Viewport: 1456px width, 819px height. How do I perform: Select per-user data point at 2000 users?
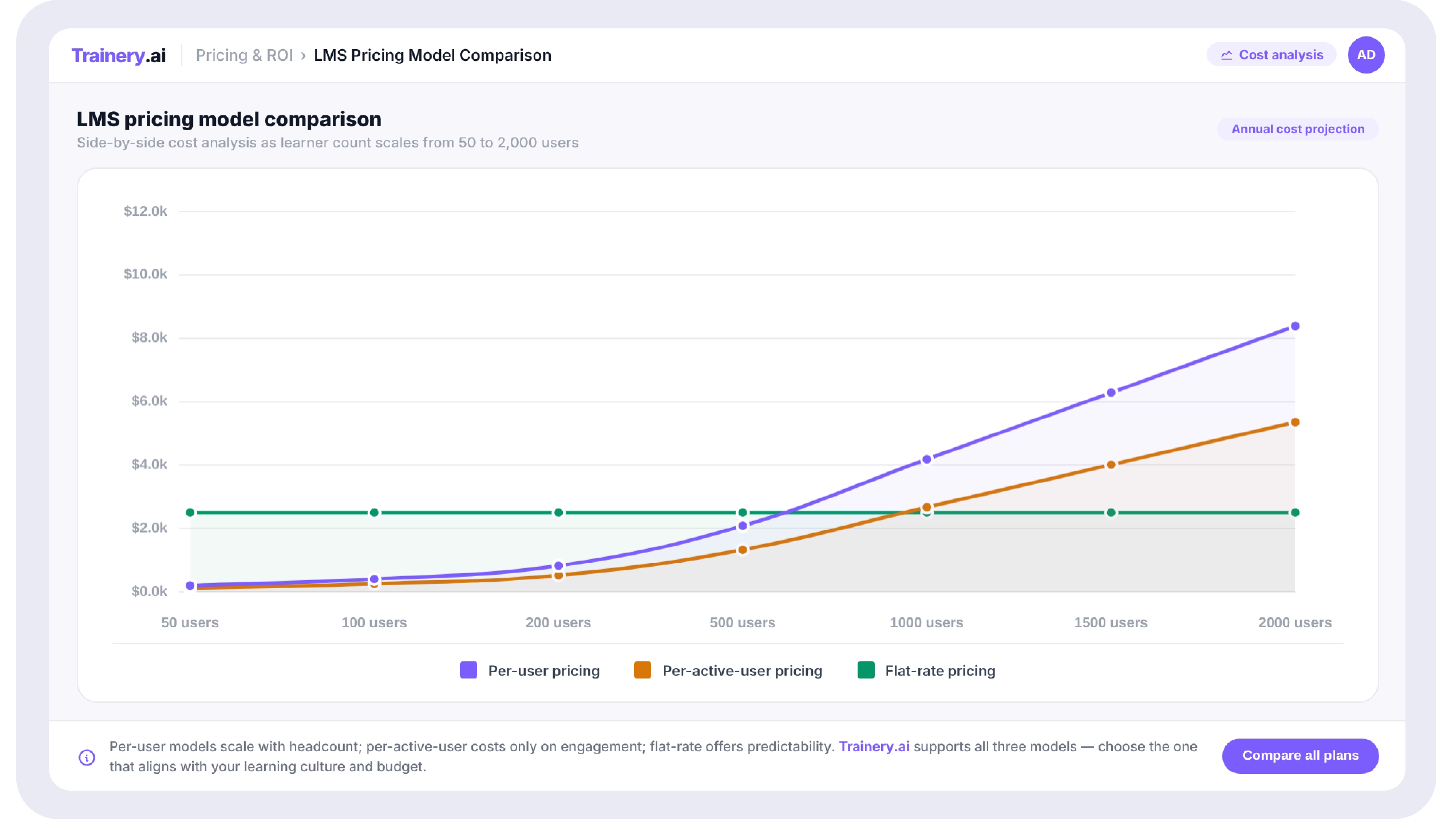(1295, 326)
